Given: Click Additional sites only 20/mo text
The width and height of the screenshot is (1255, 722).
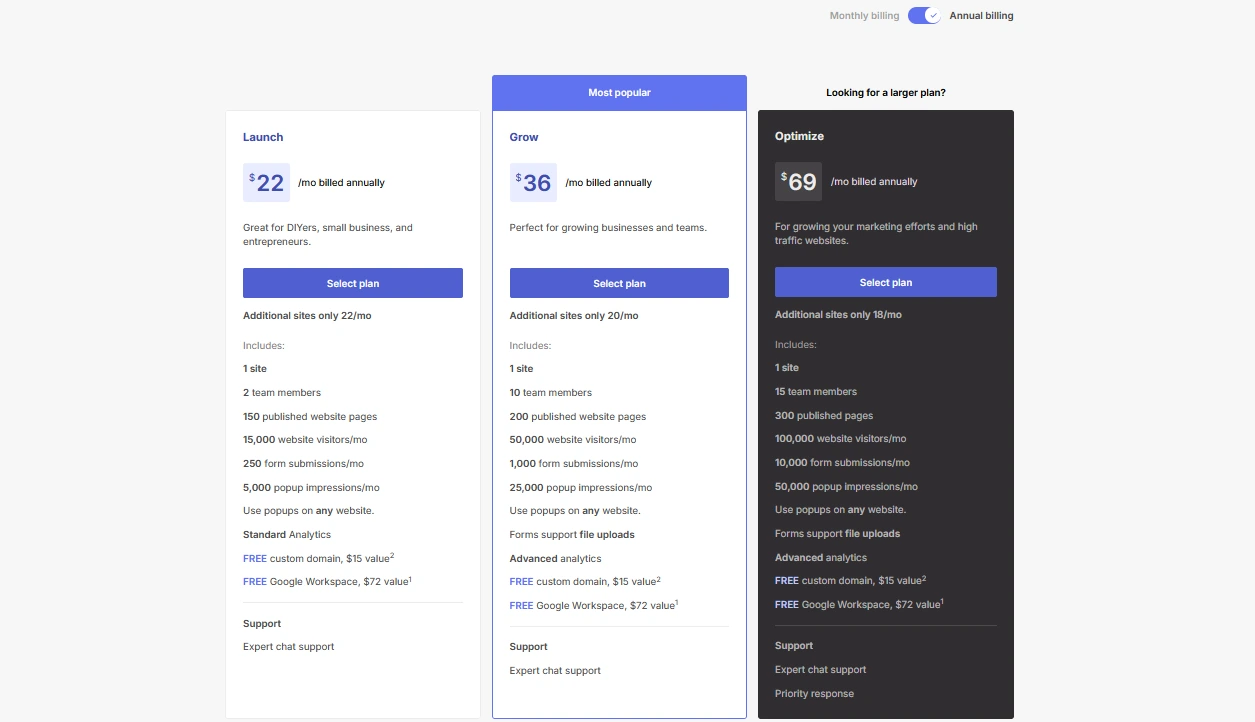Looking at the screenshot, I should click(x=574, y=316).
